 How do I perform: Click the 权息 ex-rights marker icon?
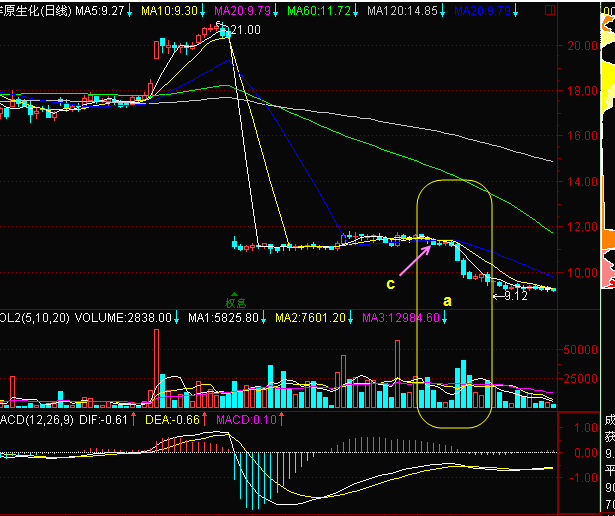(x=234, y=297)
